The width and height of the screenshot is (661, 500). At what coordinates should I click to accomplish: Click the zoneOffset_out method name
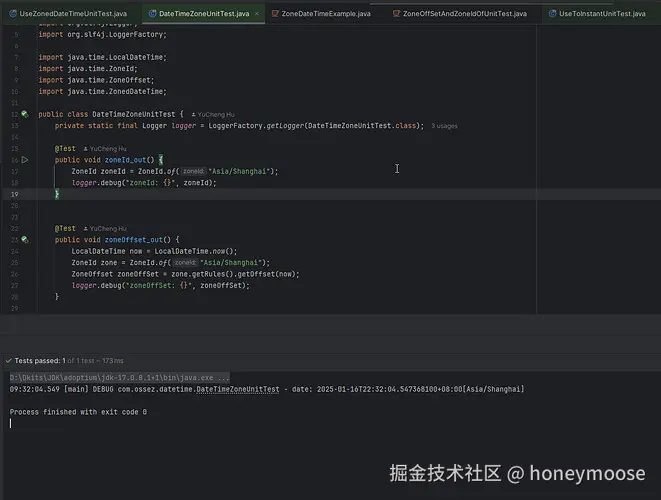[x=134, y=240]
